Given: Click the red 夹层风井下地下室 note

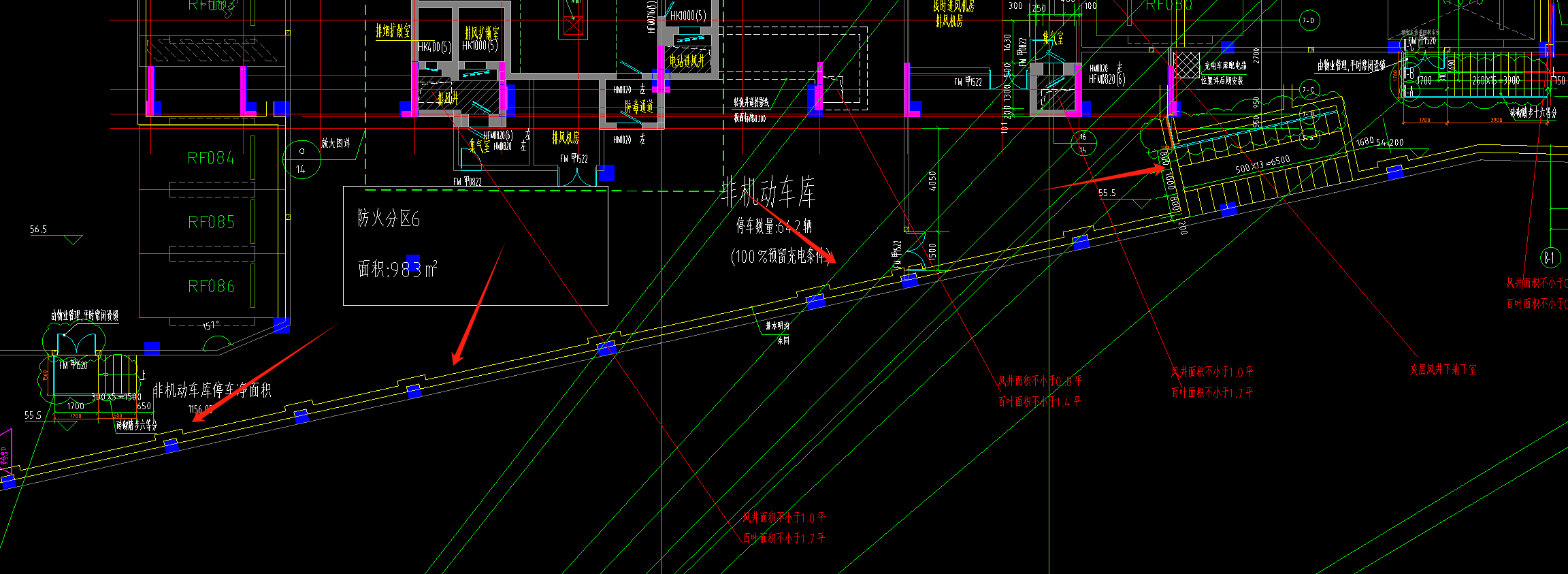Looking at the screenshot, I should pos(1443,370).
